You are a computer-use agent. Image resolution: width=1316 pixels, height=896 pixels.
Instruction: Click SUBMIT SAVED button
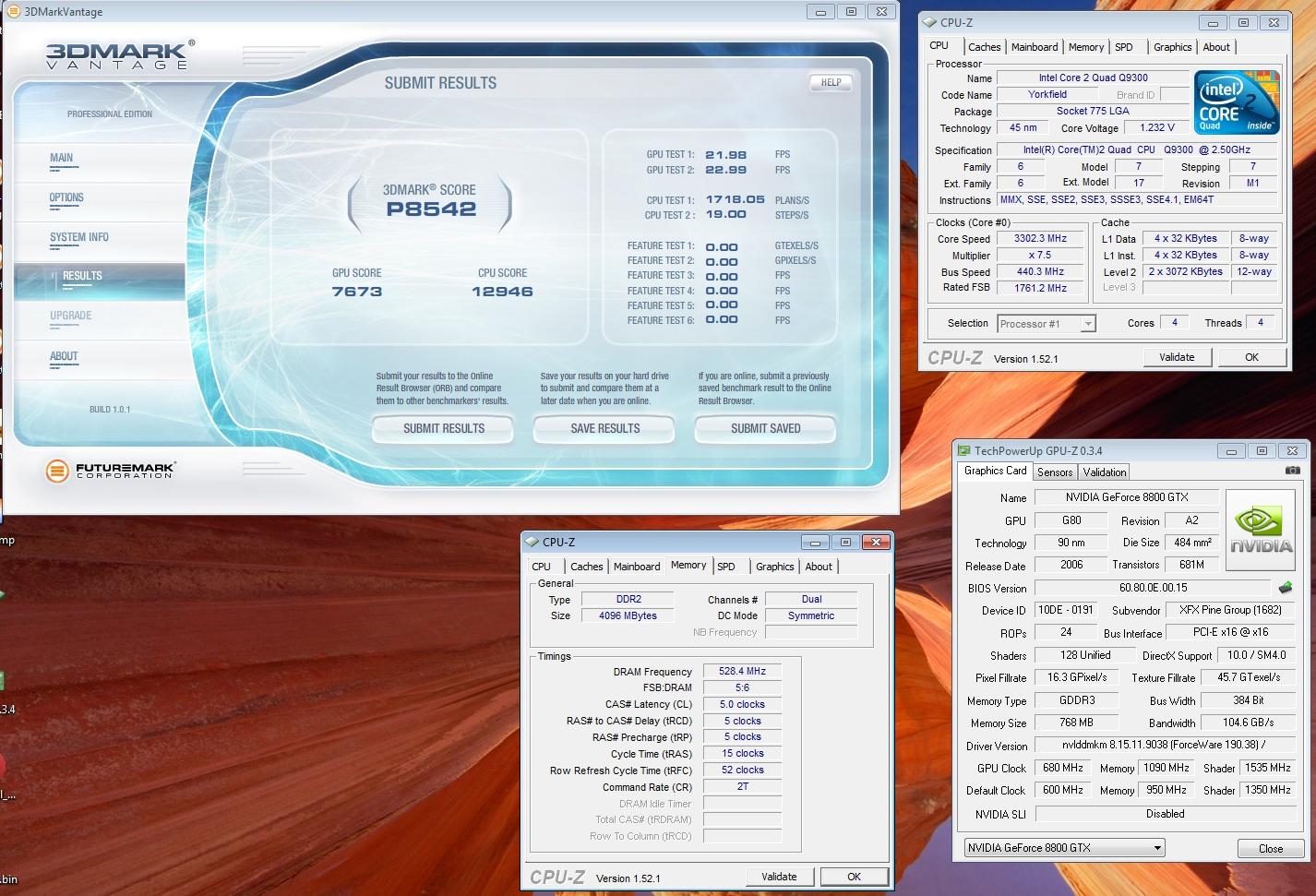tap(765, 429)
